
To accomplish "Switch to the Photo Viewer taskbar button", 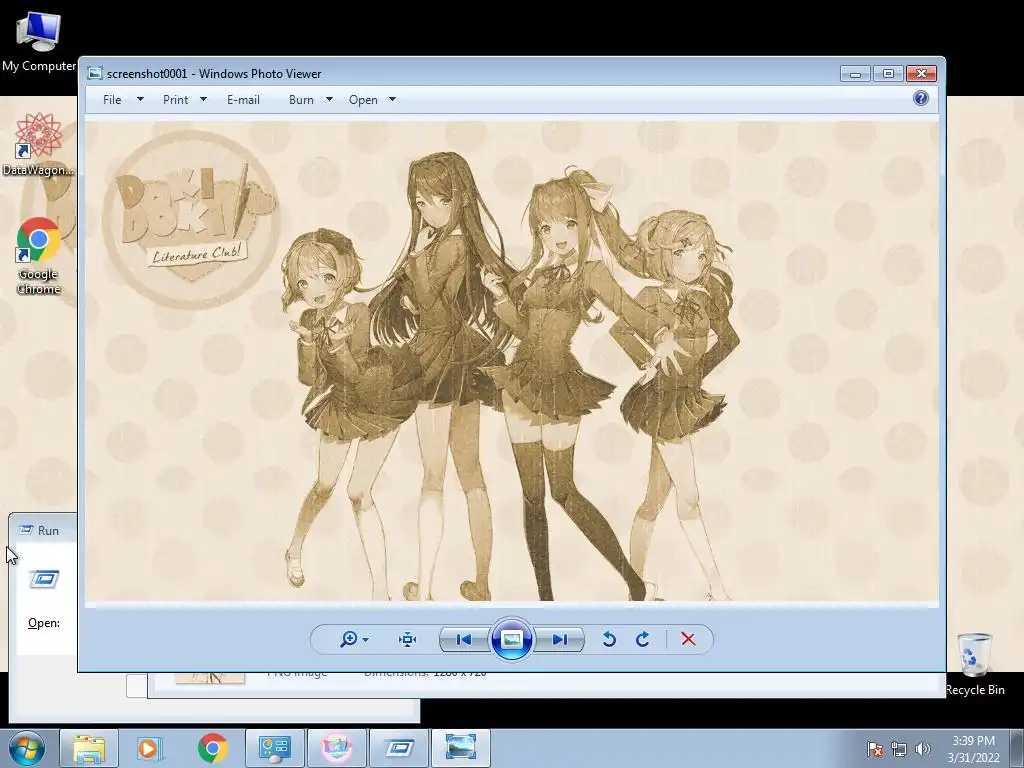I will pyautogui.click(x=460, y=748).
